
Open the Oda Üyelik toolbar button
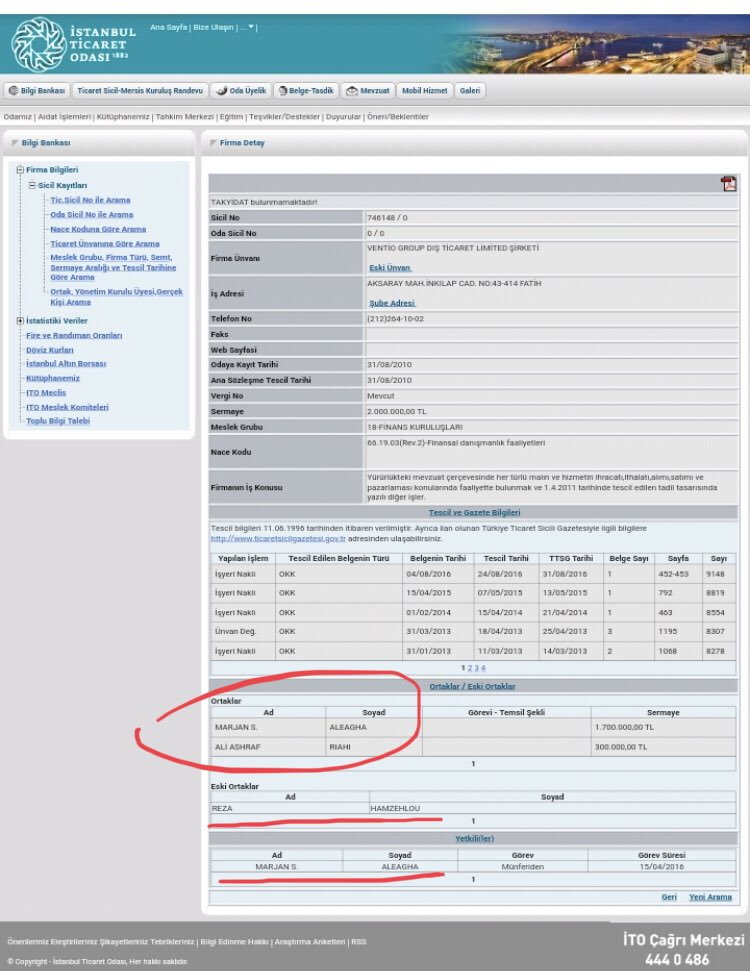point(240,90)
